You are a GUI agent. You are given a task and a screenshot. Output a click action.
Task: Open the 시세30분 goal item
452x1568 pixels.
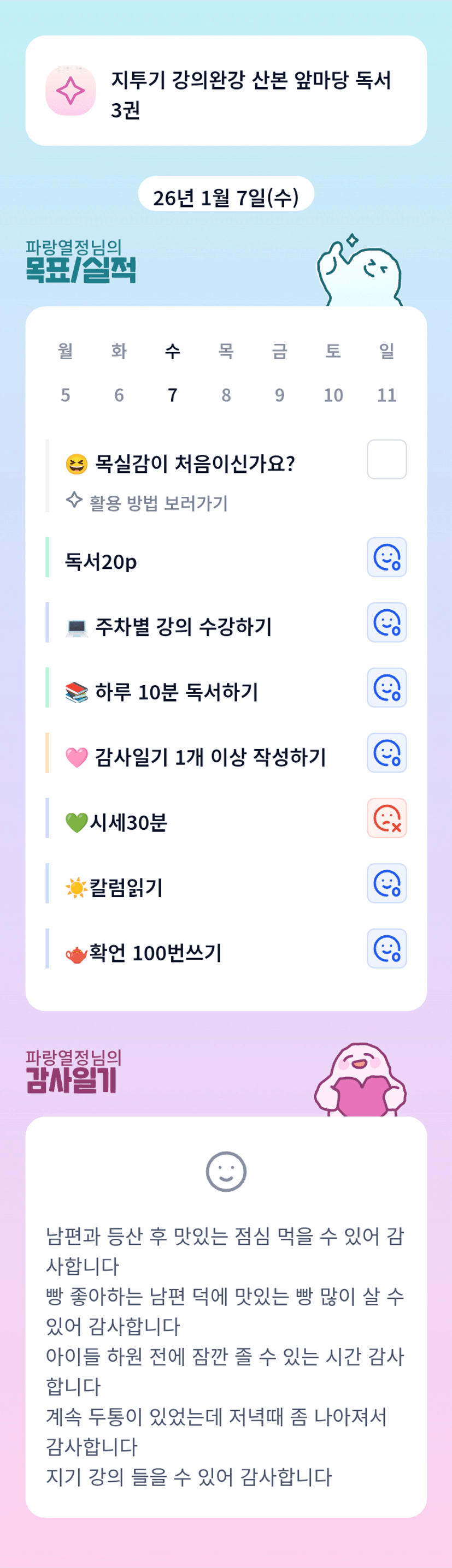(128, 822)
